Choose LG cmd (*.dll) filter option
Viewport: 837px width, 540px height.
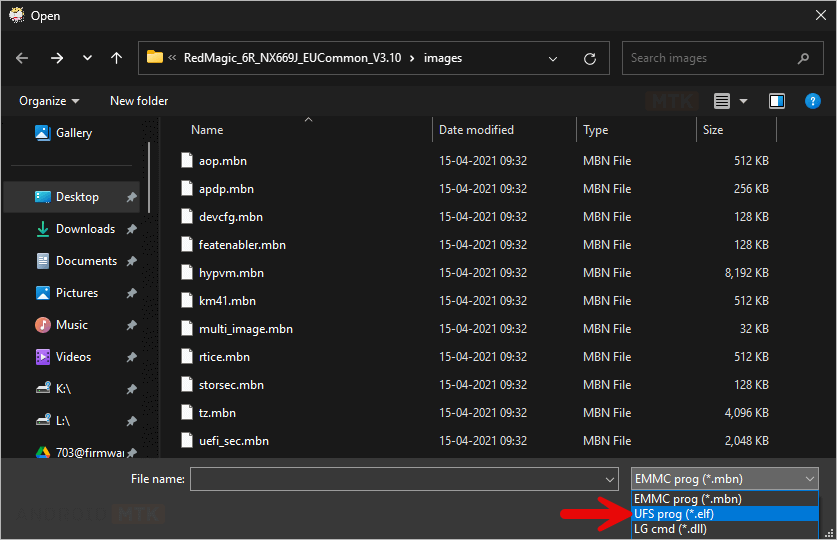tap(670, 529)
